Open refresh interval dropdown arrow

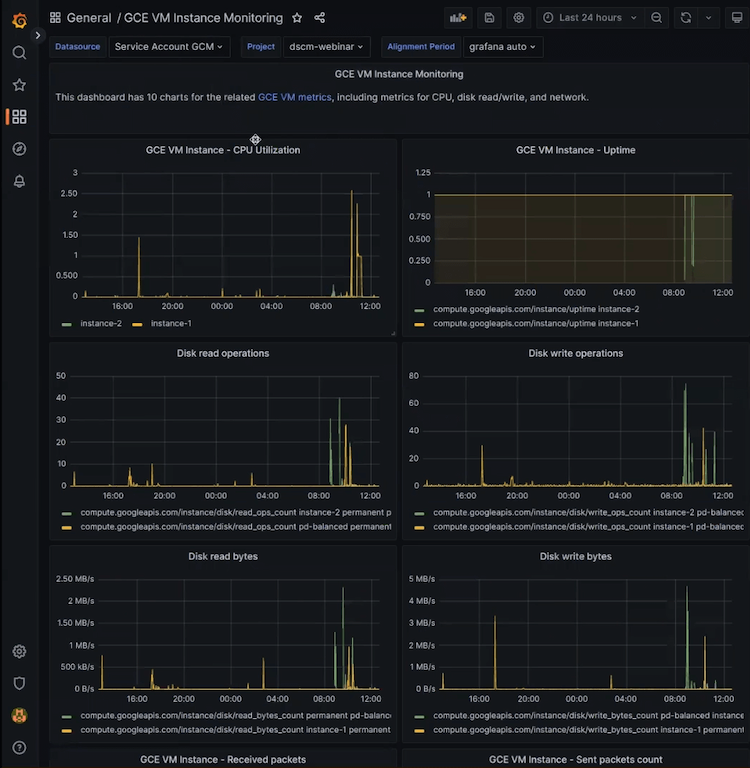point(708,18)
